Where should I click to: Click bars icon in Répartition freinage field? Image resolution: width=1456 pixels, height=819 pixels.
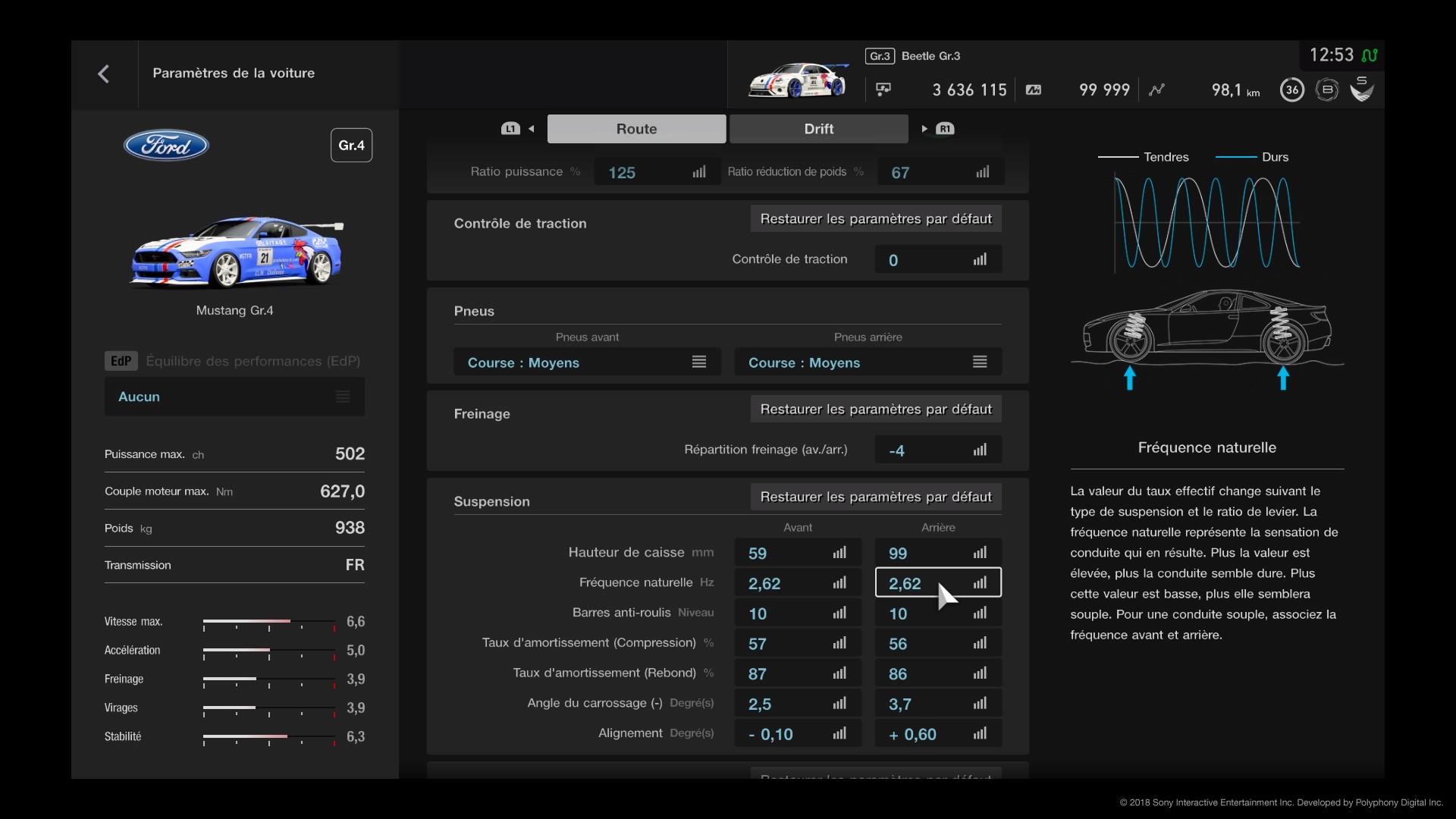pos(981,450)
